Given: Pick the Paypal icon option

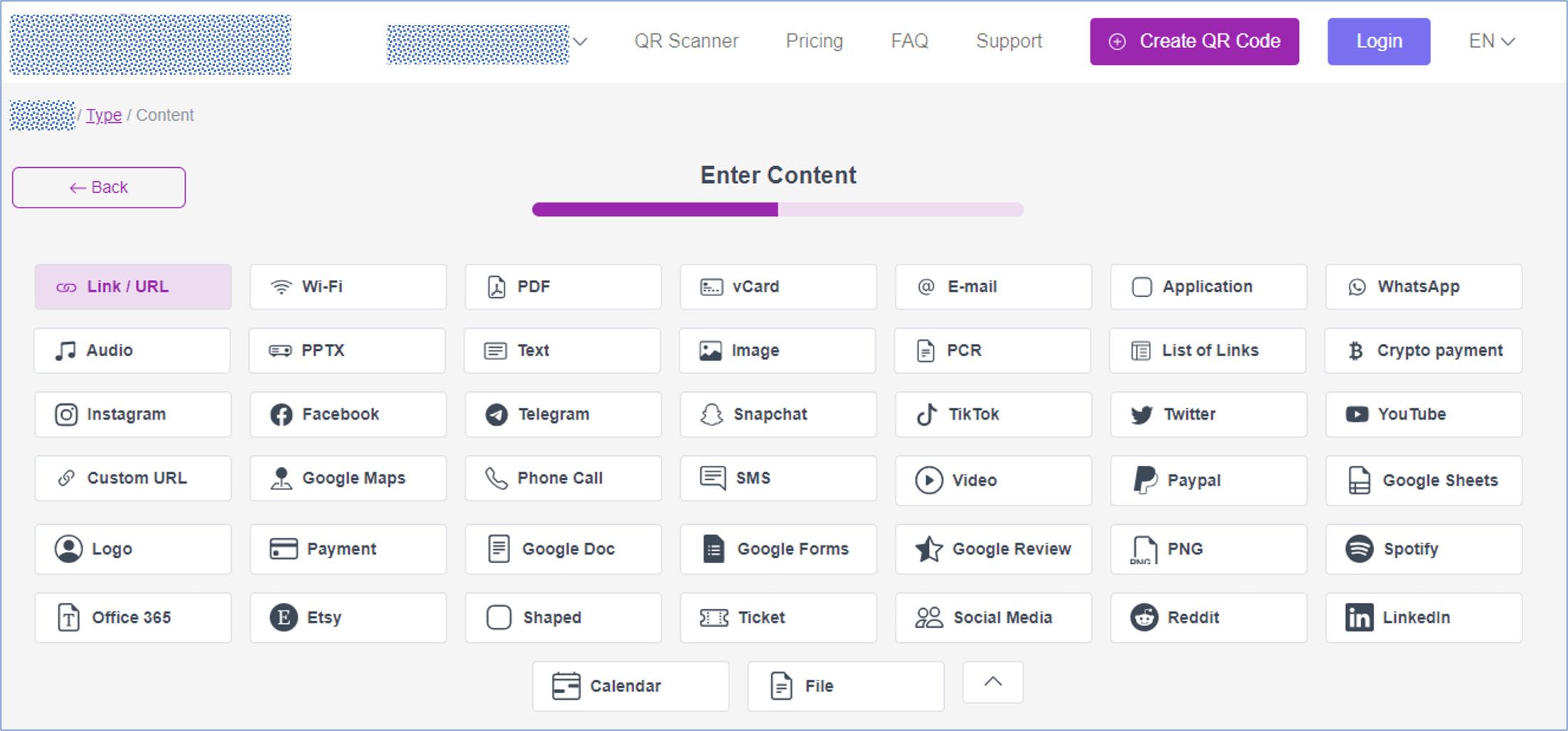Looking at the screenshot, I should [1144, 481].
